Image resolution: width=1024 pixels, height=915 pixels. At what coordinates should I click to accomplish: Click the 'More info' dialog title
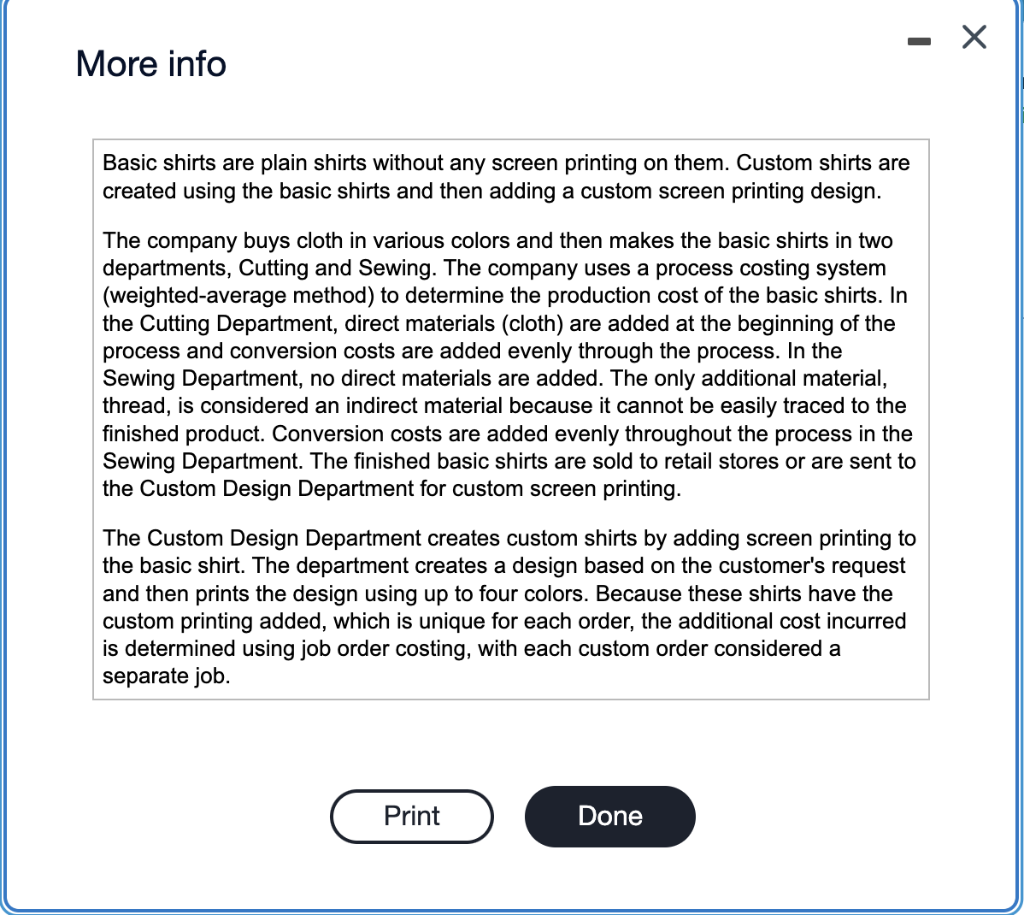[x=150, y=63]
